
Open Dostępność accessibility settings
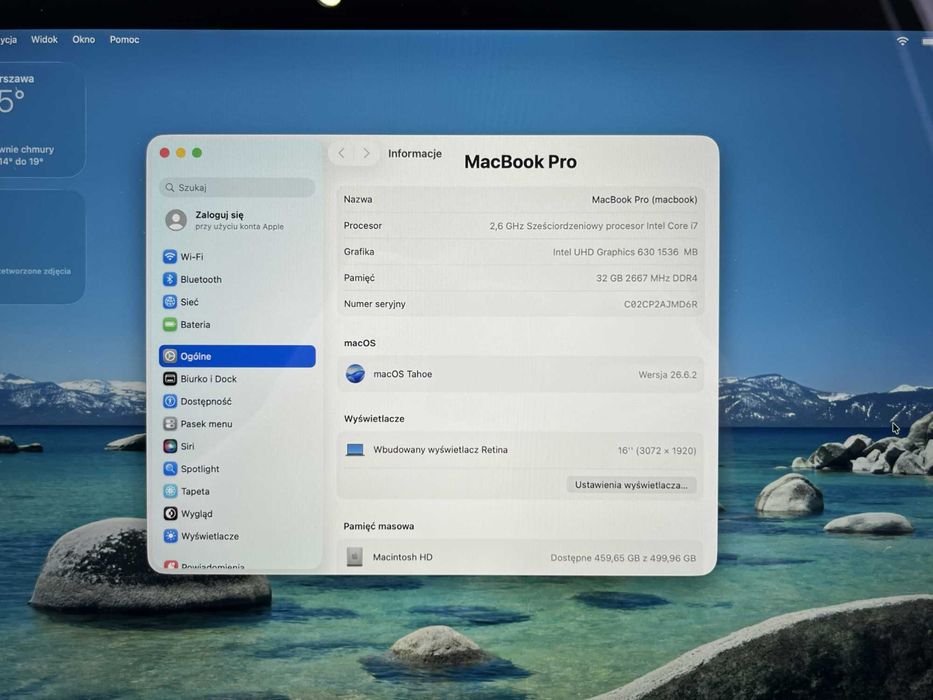click(206, 401)
